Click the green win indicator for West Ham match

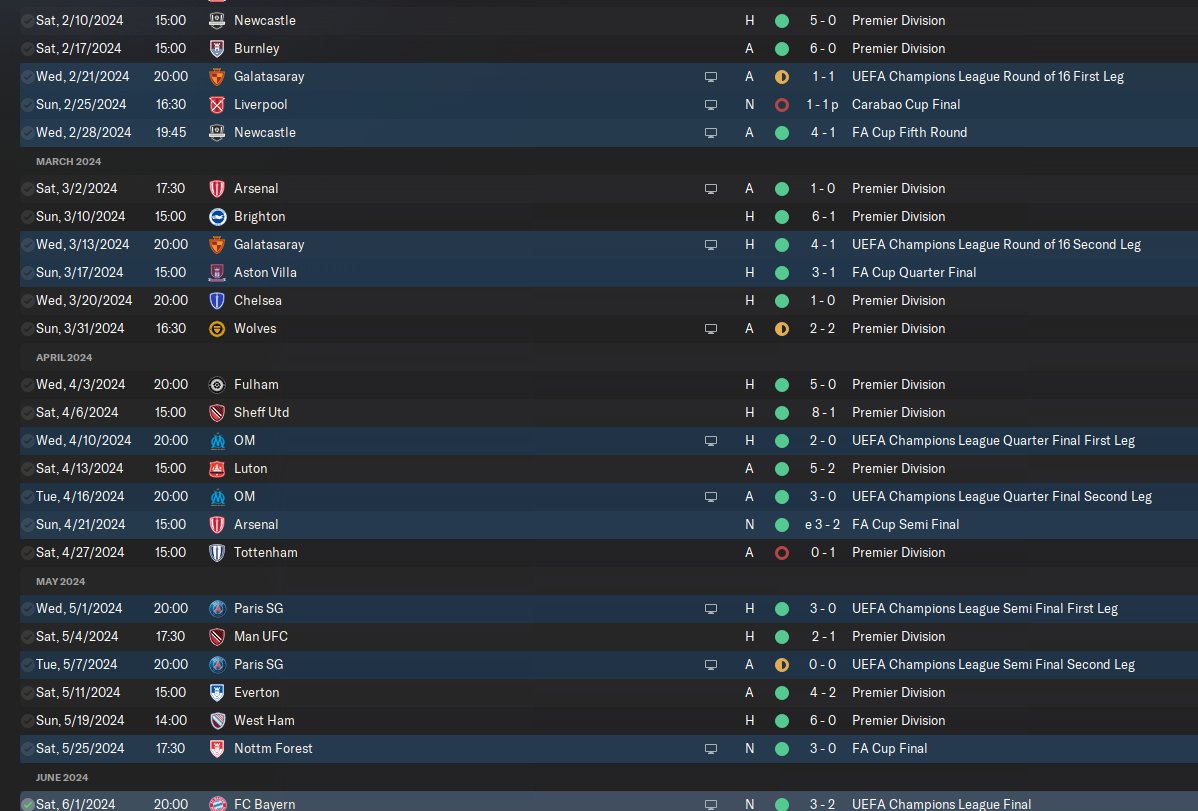782,721
